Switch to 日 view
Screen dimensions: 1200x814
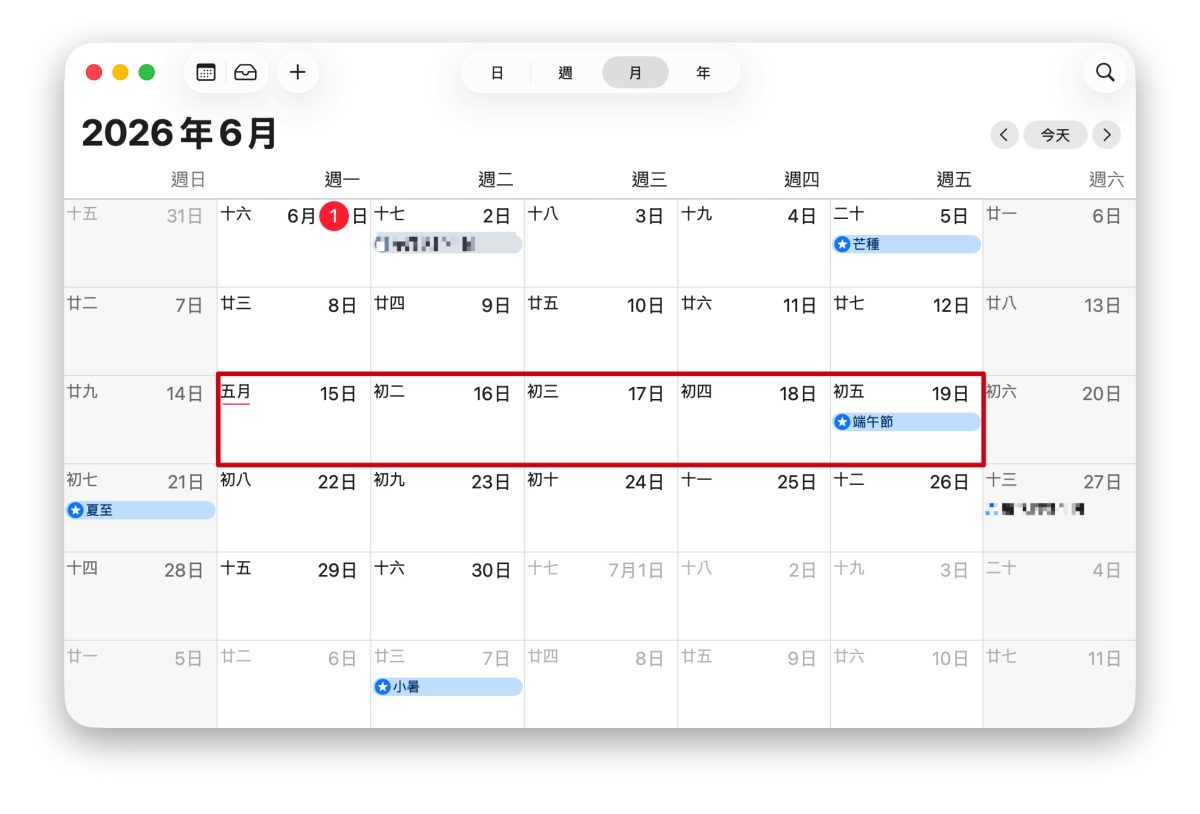point(497,73)
